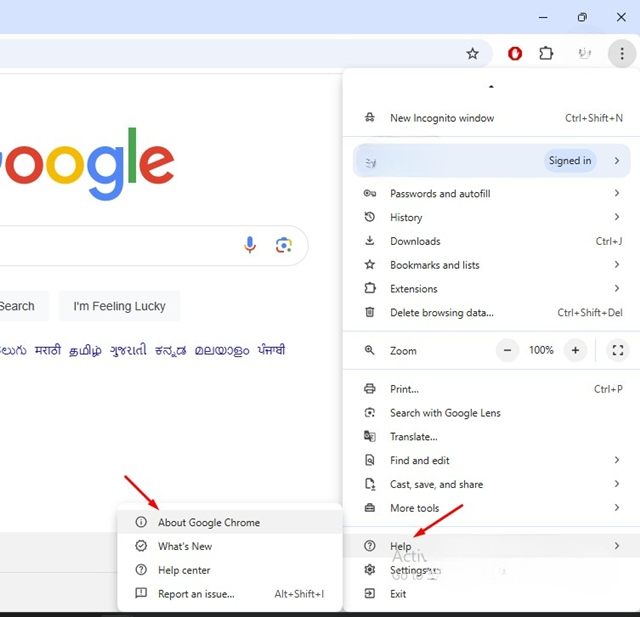Choose Translate... menu entry
The width and height of the screenshot is (640, 617).
coord(491,437)
